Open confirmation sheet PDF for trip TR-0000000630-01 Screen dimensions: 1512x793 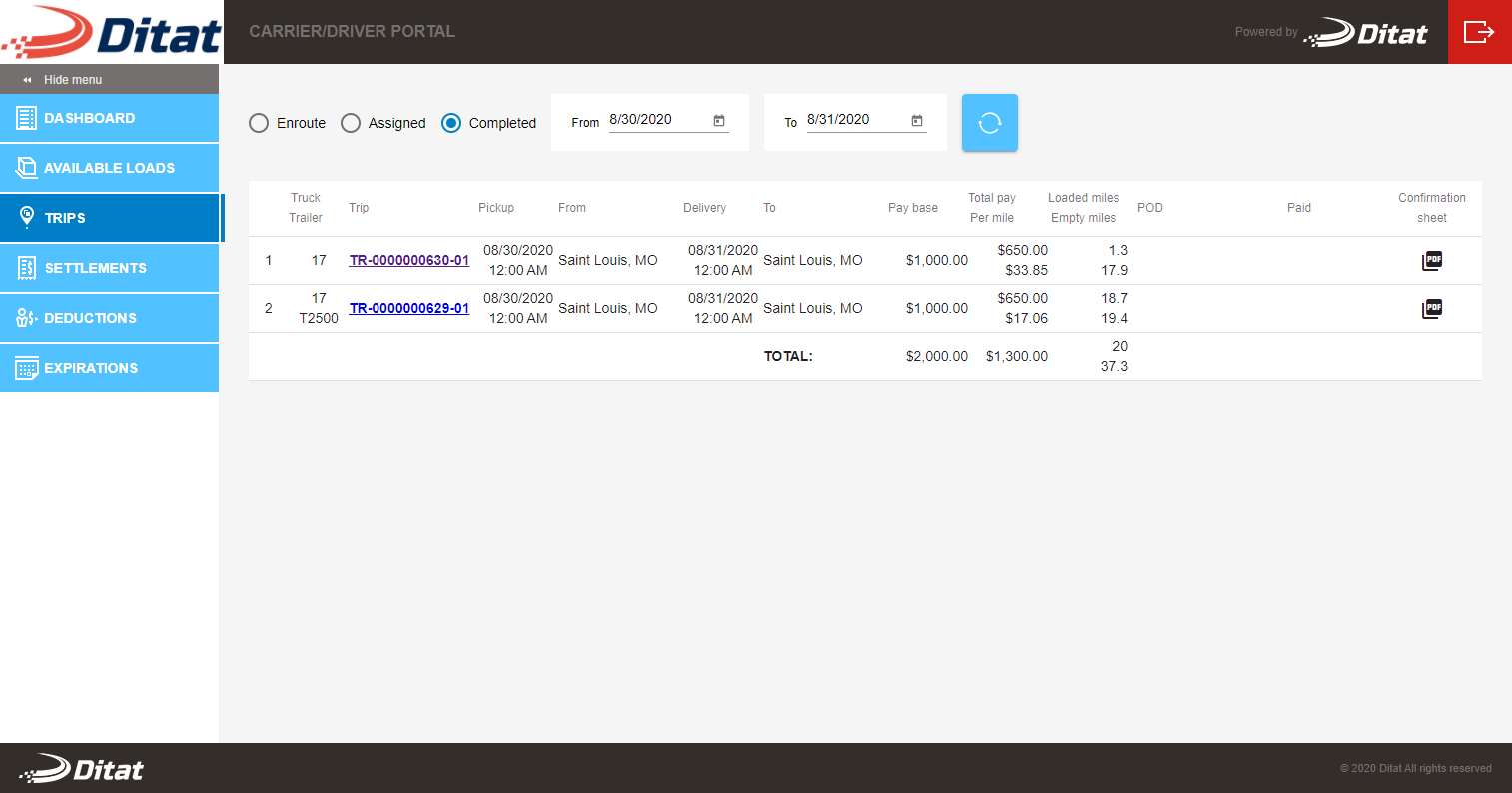pos(1431,260)
